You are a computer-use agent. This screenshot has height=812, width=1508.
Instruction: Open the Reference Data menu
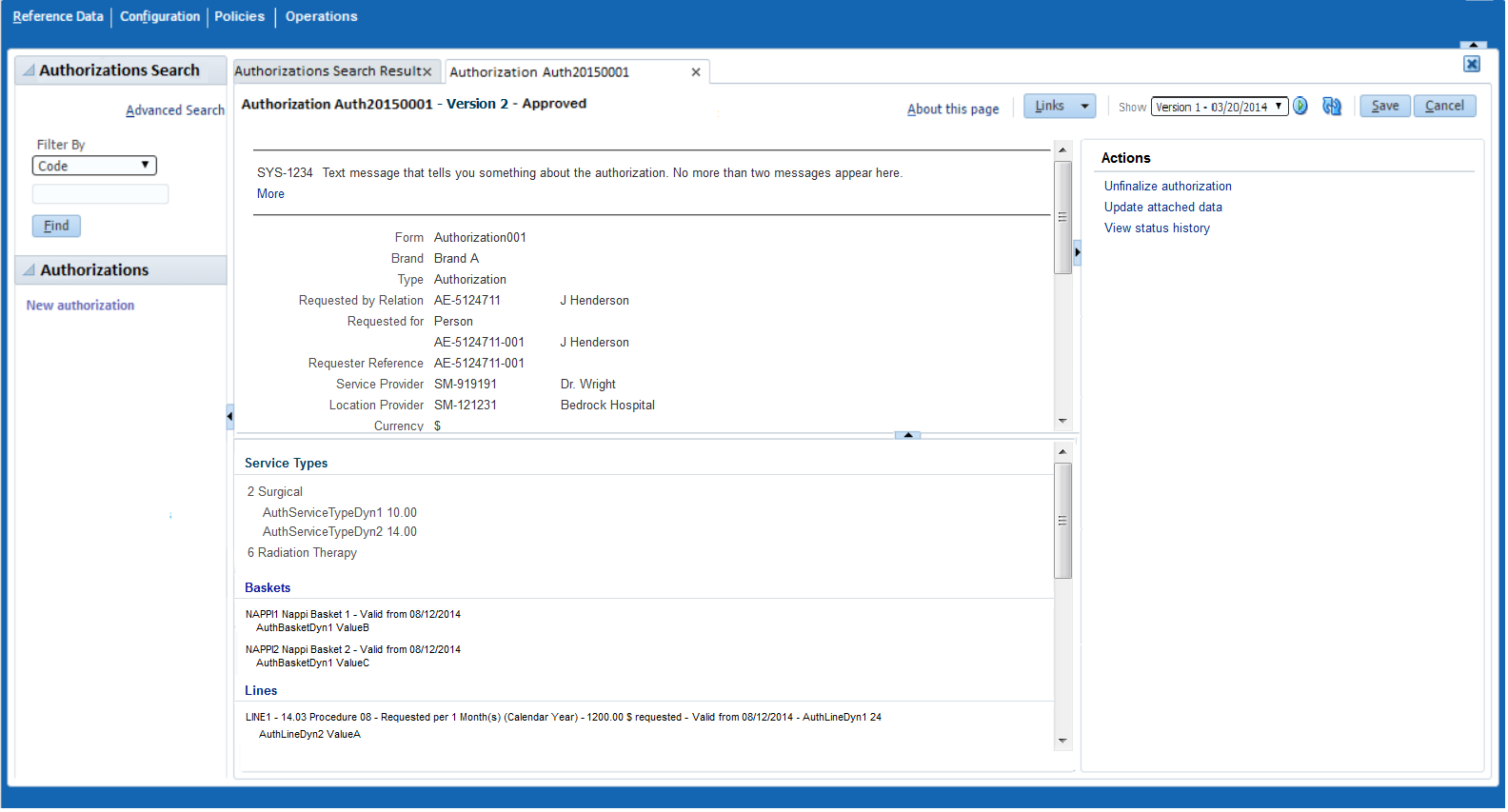click(58, 16)
